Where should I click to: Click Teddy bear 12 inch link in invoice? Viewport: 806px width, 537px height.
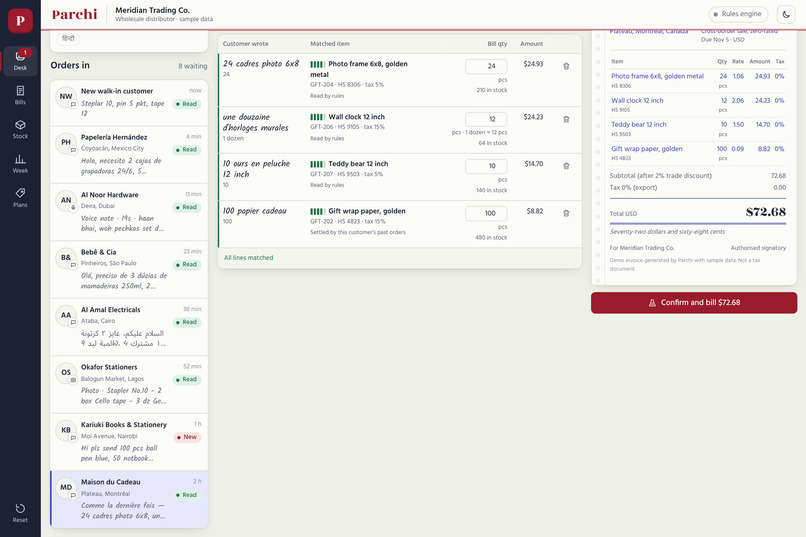pyautogui.click(x=638, y=124)
